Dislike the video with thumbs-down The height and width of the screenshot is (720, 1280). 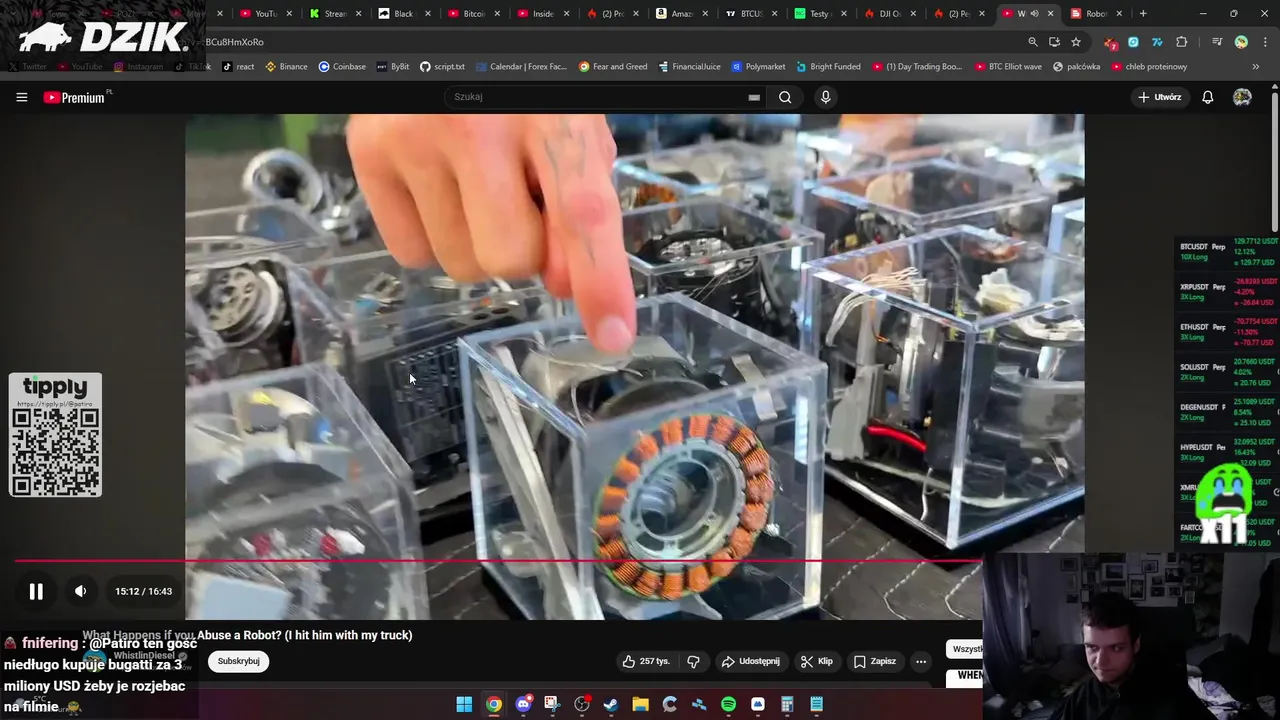693,661
